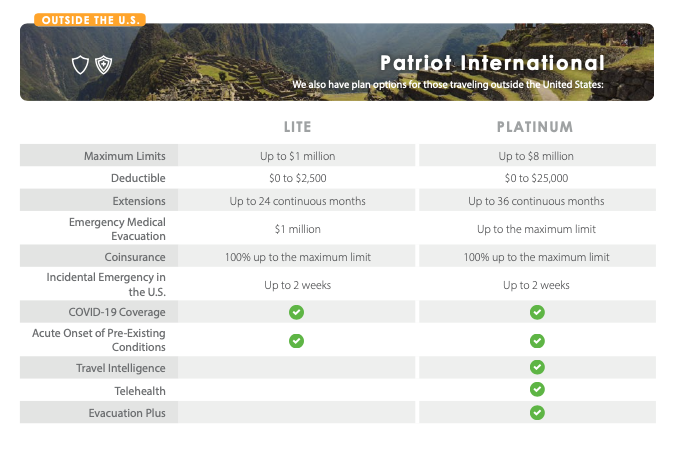680x450 pixels.
Task: Select the PLATINUM plan column header
Action: [x=535, y=127]
